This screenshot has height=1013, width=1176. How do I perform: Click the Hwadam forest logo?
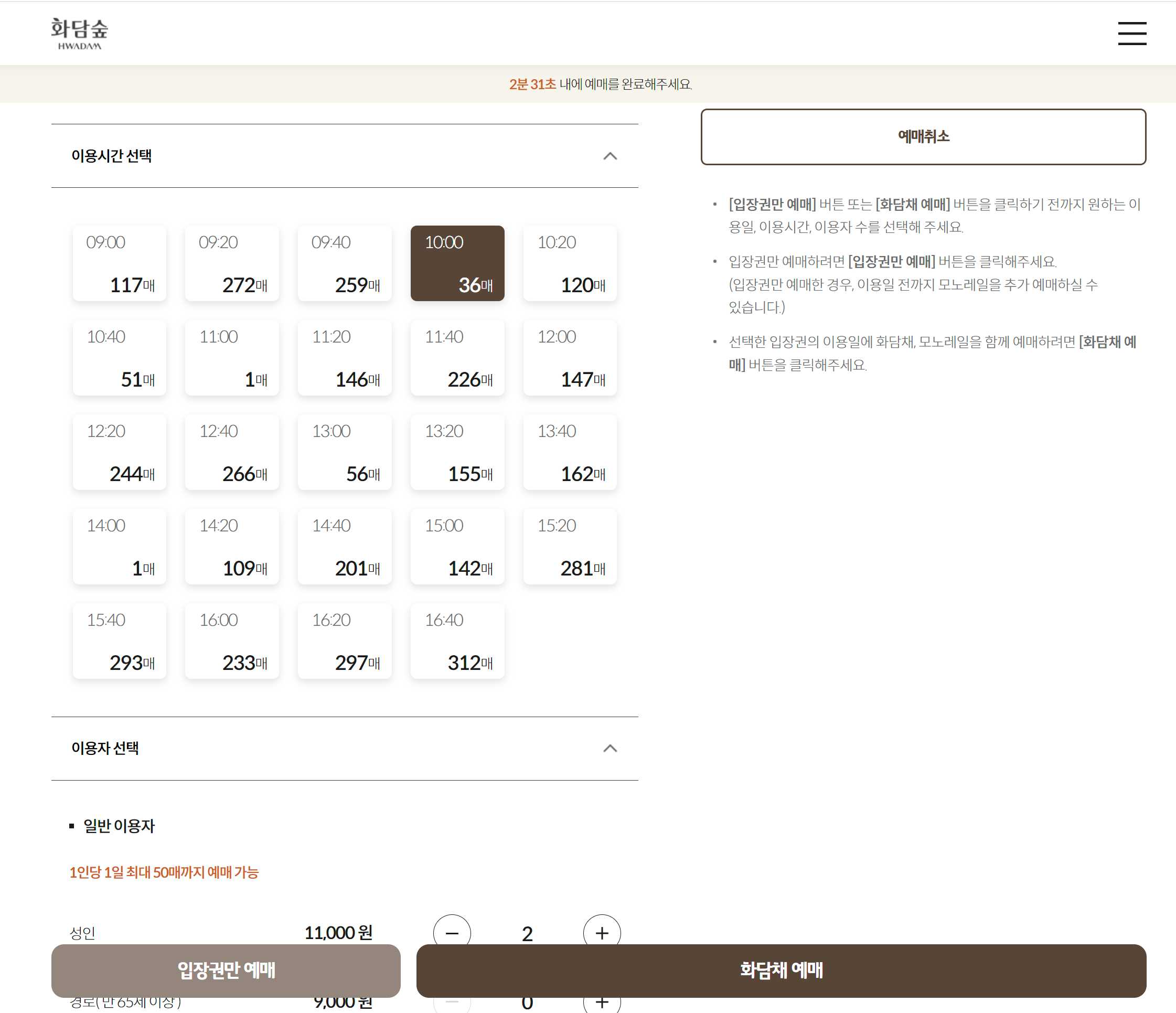click(x=79, y=34)
